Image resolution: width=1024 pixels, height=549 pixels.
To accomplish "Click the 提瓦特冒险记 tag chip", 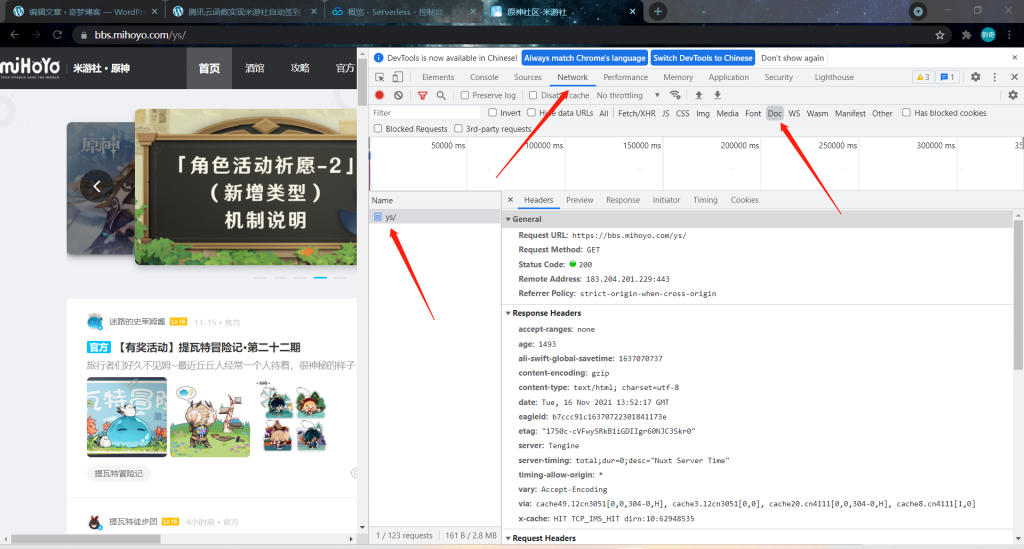I will click(x=119, y=473).
